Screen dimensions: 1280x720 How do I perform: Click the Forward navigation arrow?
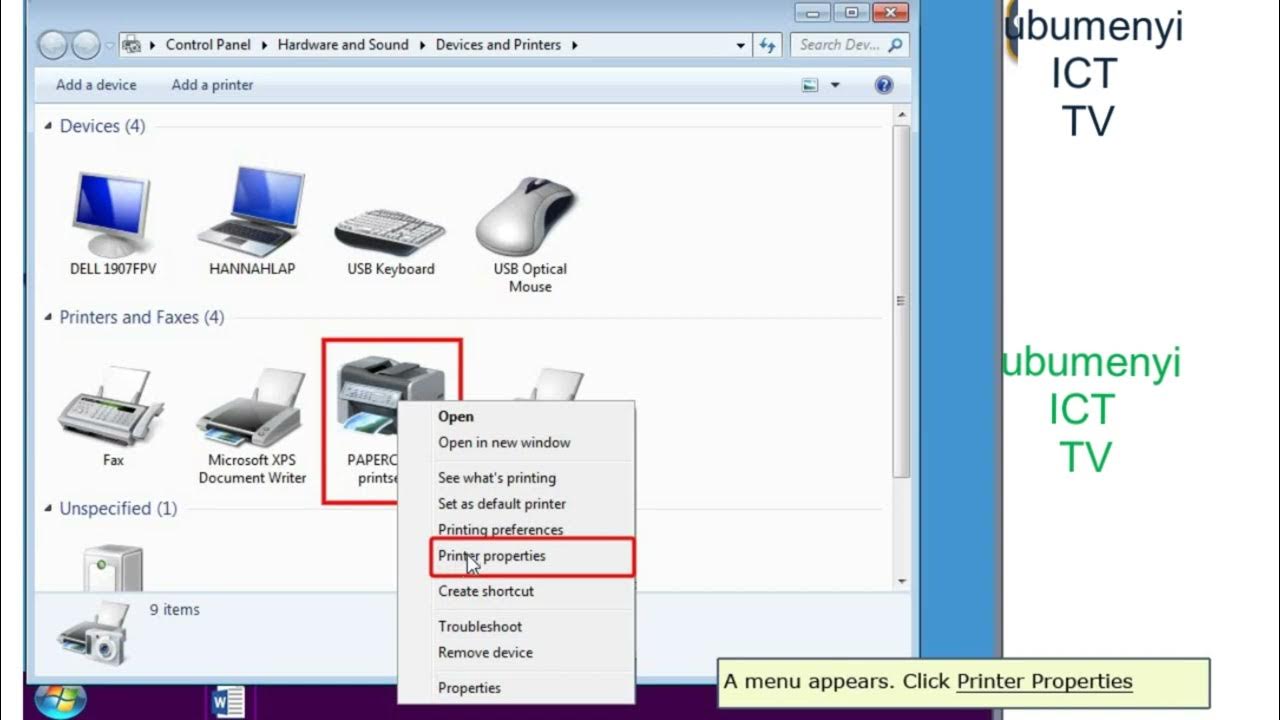(x=86, y=45)
